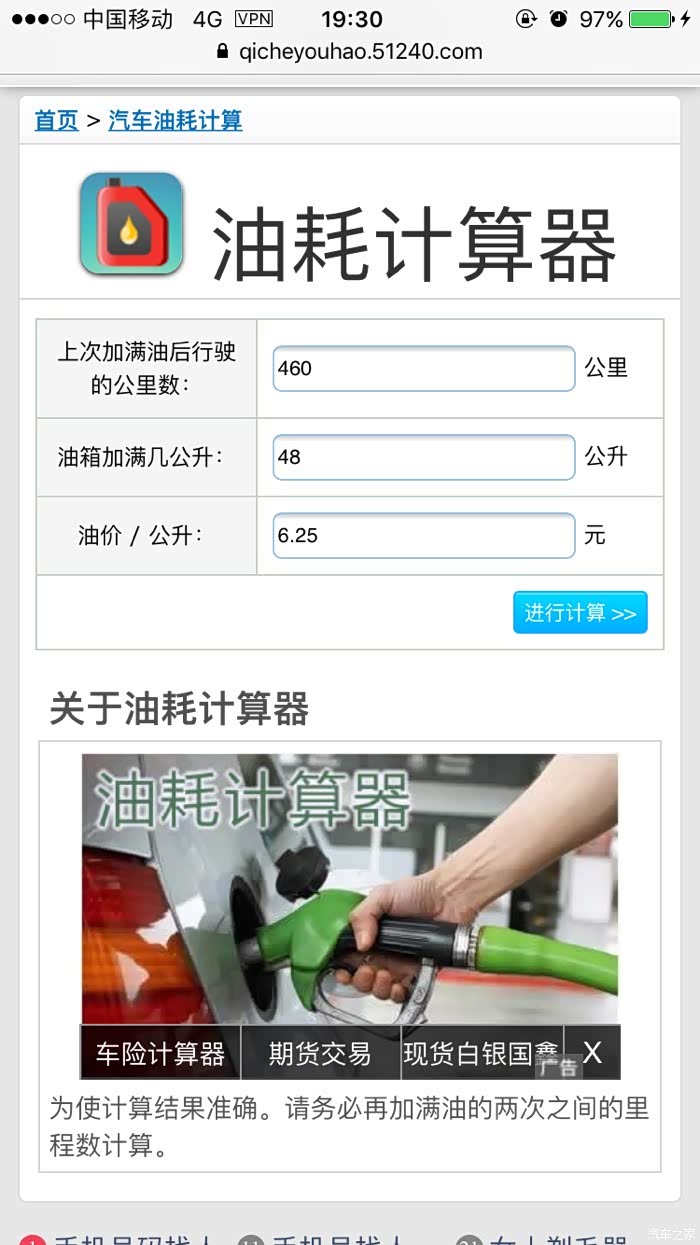Close the ad banner with X
Screen dimensions: 700x1245
point(592,1052)
